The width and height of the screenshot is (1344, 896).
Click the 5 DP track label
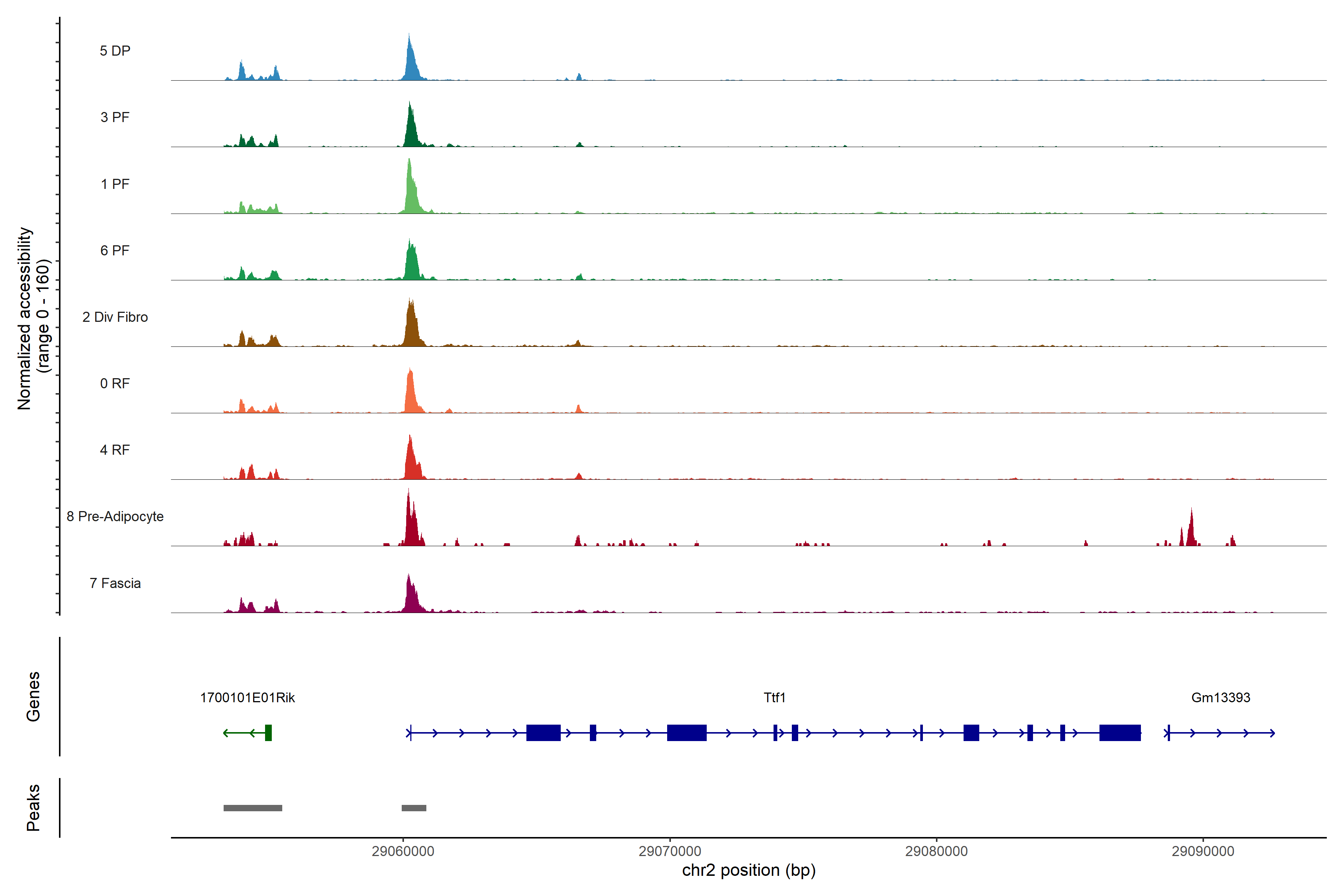tap(115, 51)
